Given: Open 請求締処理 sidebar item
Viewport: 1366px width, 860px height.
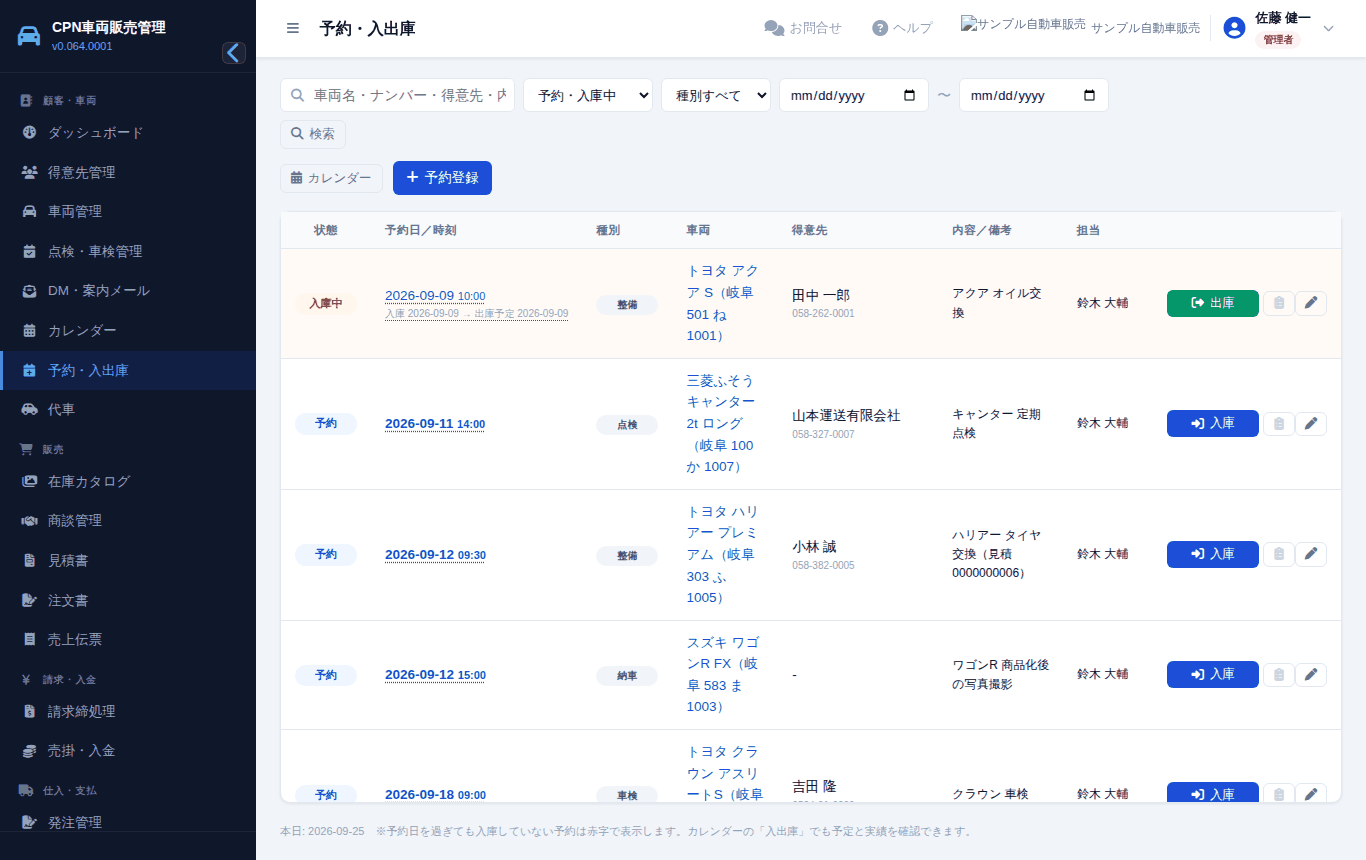Looking at the screenshot, I should click(x=128, y=711).
